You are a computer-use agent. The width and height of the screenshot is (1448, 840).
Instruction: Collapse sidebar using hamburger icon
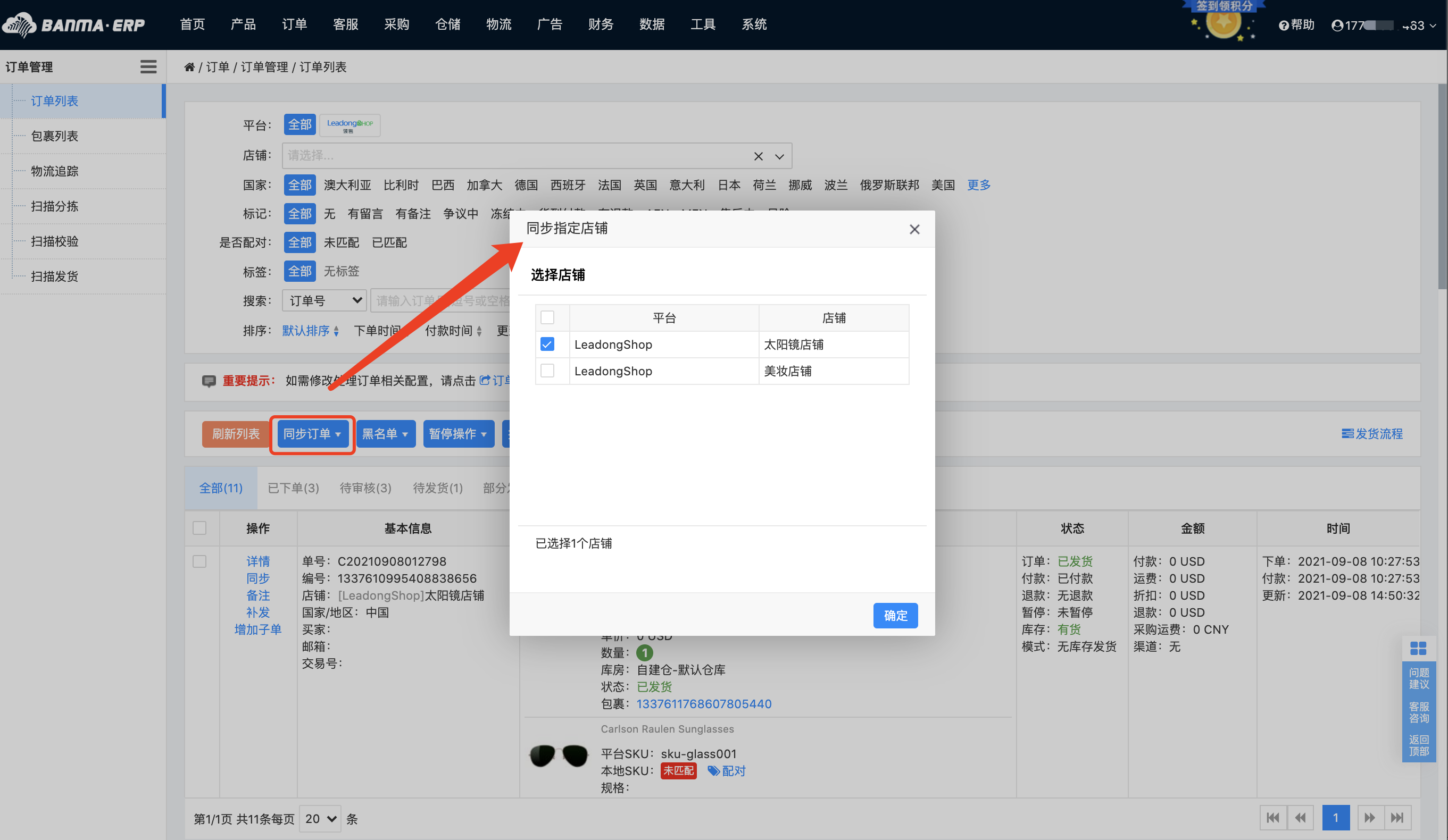pos(148,66)
